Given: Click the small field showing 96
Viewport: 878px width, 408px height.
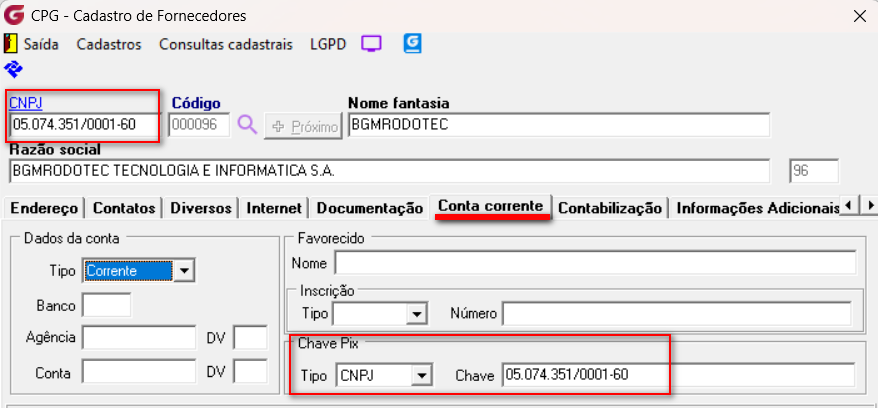Looking at the screenshot, I should click(x=814, y=171).
